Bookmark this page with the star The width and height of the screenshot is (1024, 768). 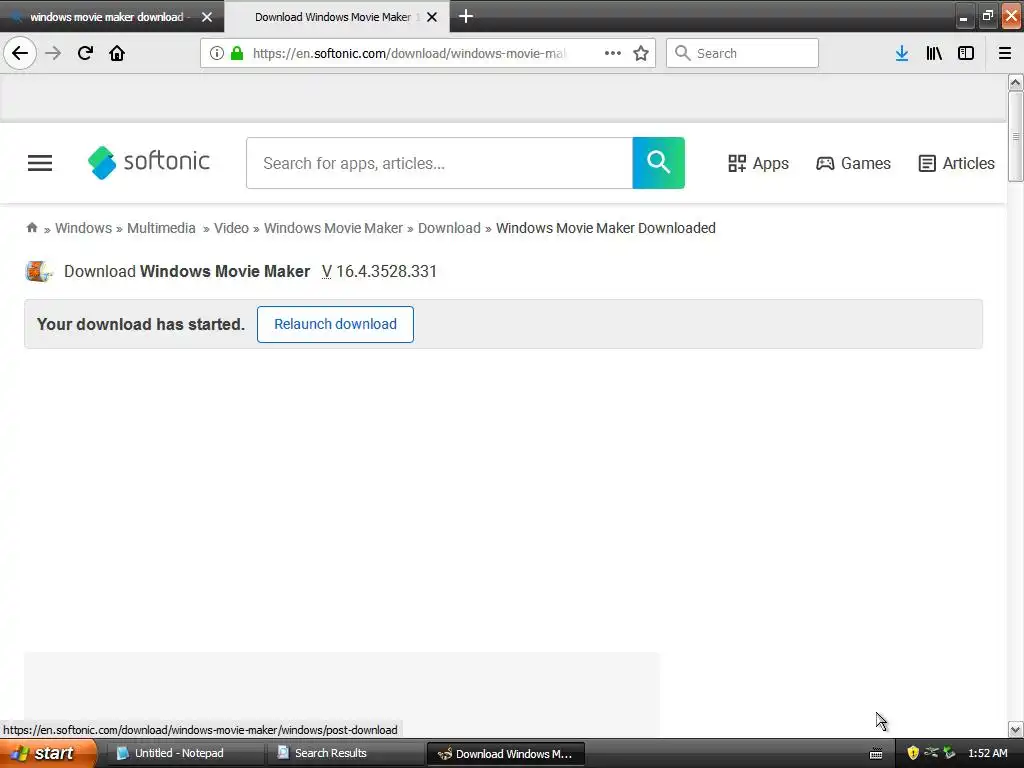coord(641,53)
